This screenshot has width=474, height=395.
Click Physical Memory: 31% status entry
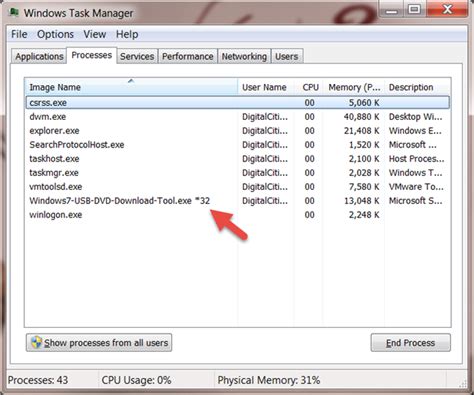[x=269, y=380]
